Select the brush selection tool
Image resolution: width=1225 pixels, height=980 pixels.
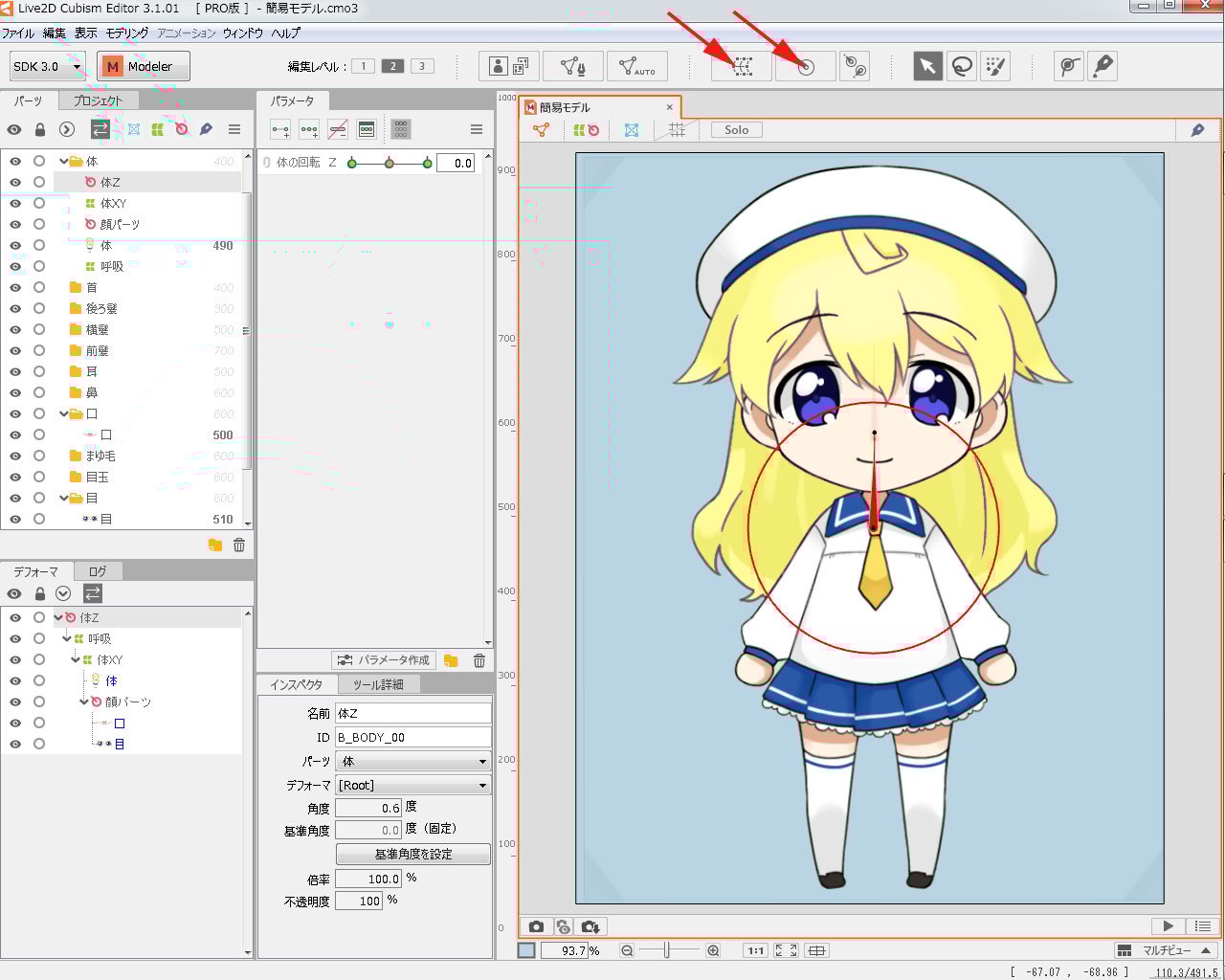coord(995,66)
